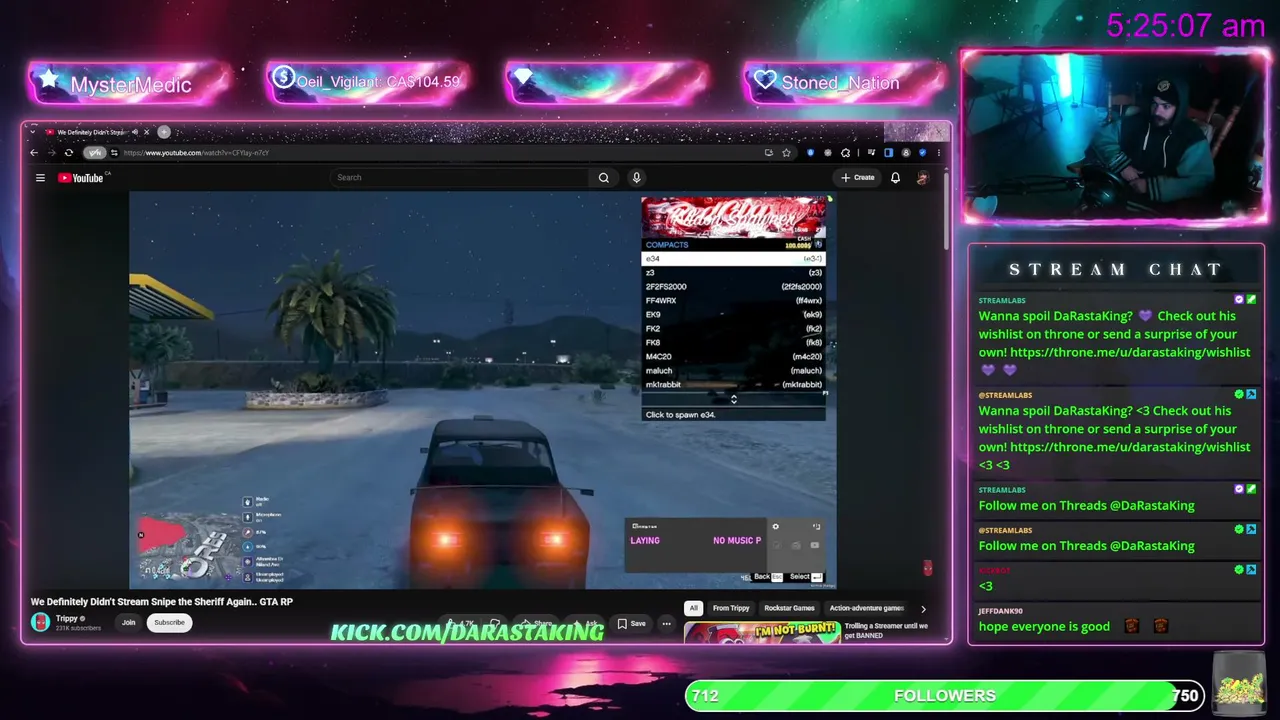The image size is (1280, 720).
Task: Click the Select Enter prompt
Action: (x=806, y=577)
